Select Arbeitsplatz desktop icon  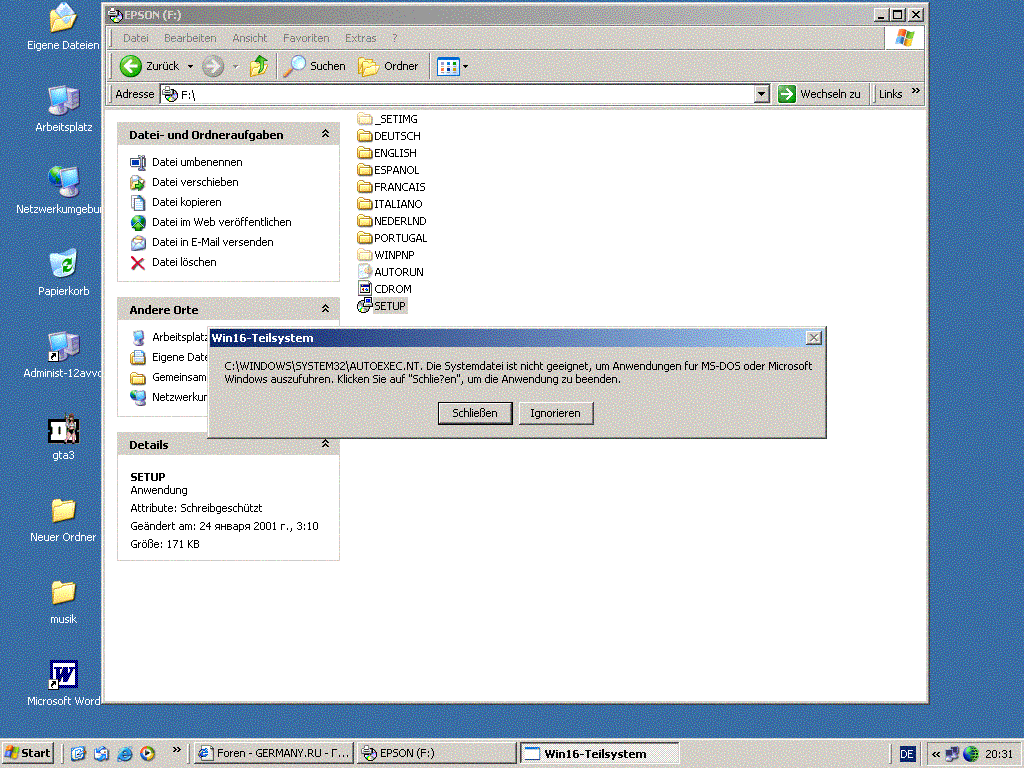tap(63, 101)
